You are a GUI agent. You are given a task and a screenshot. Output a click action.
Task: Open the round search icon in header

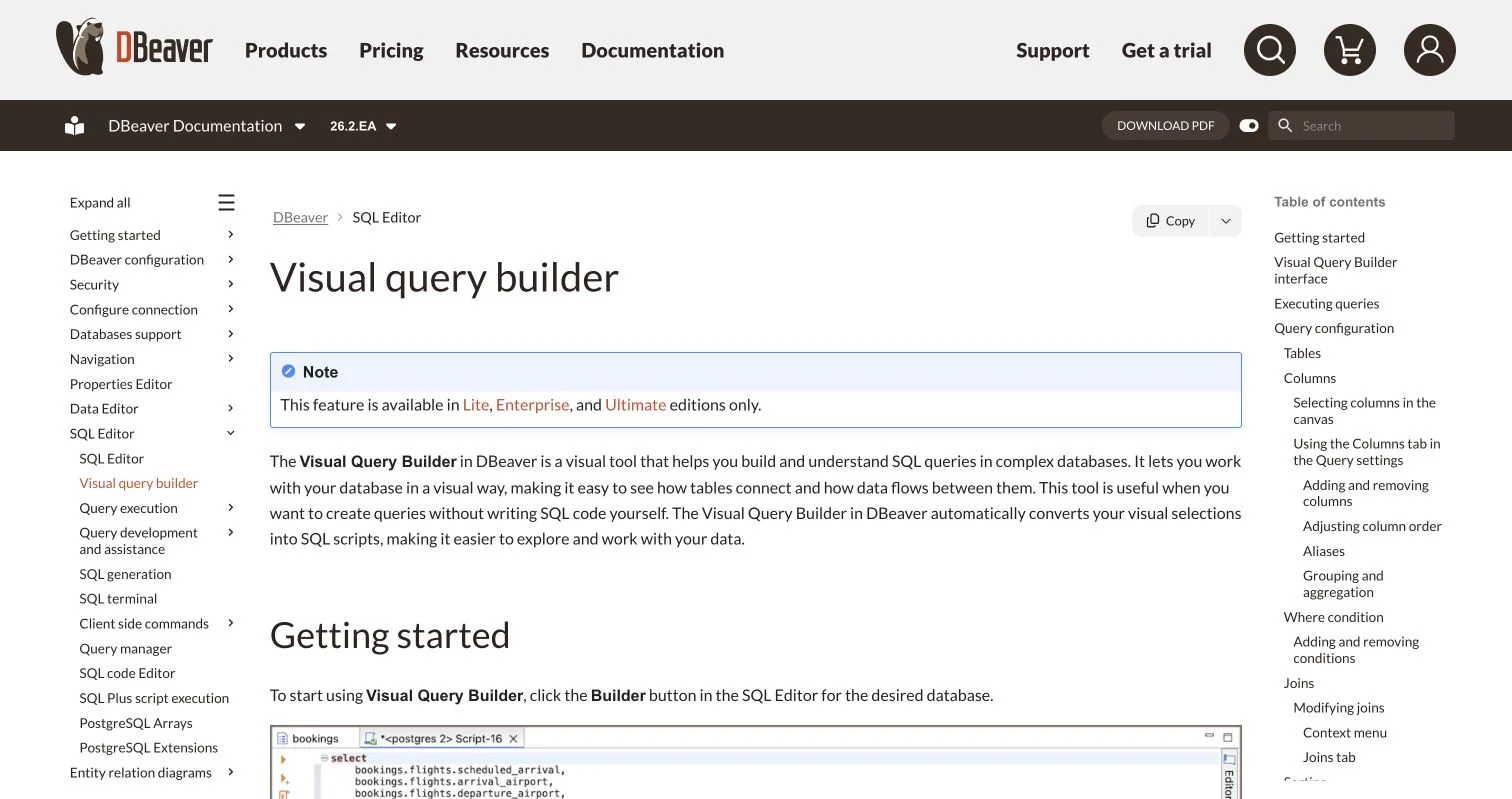(x=1270, y=50)
